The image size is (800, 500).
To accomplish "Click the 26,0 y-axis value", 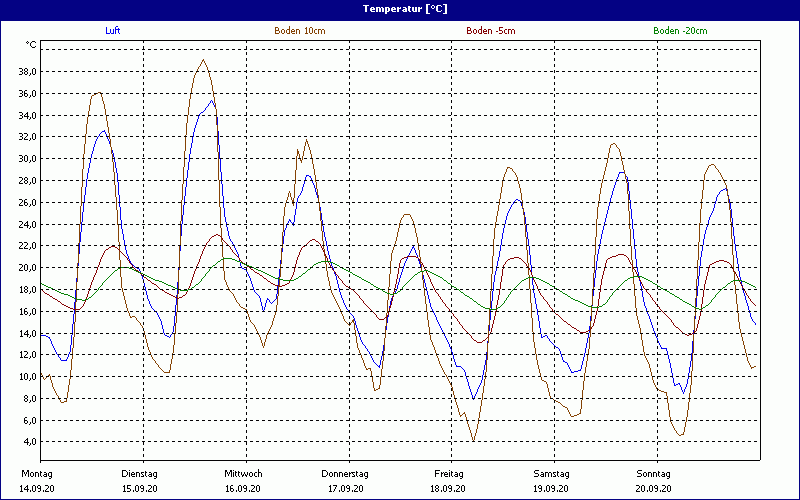I will click(x=27, y=203).
